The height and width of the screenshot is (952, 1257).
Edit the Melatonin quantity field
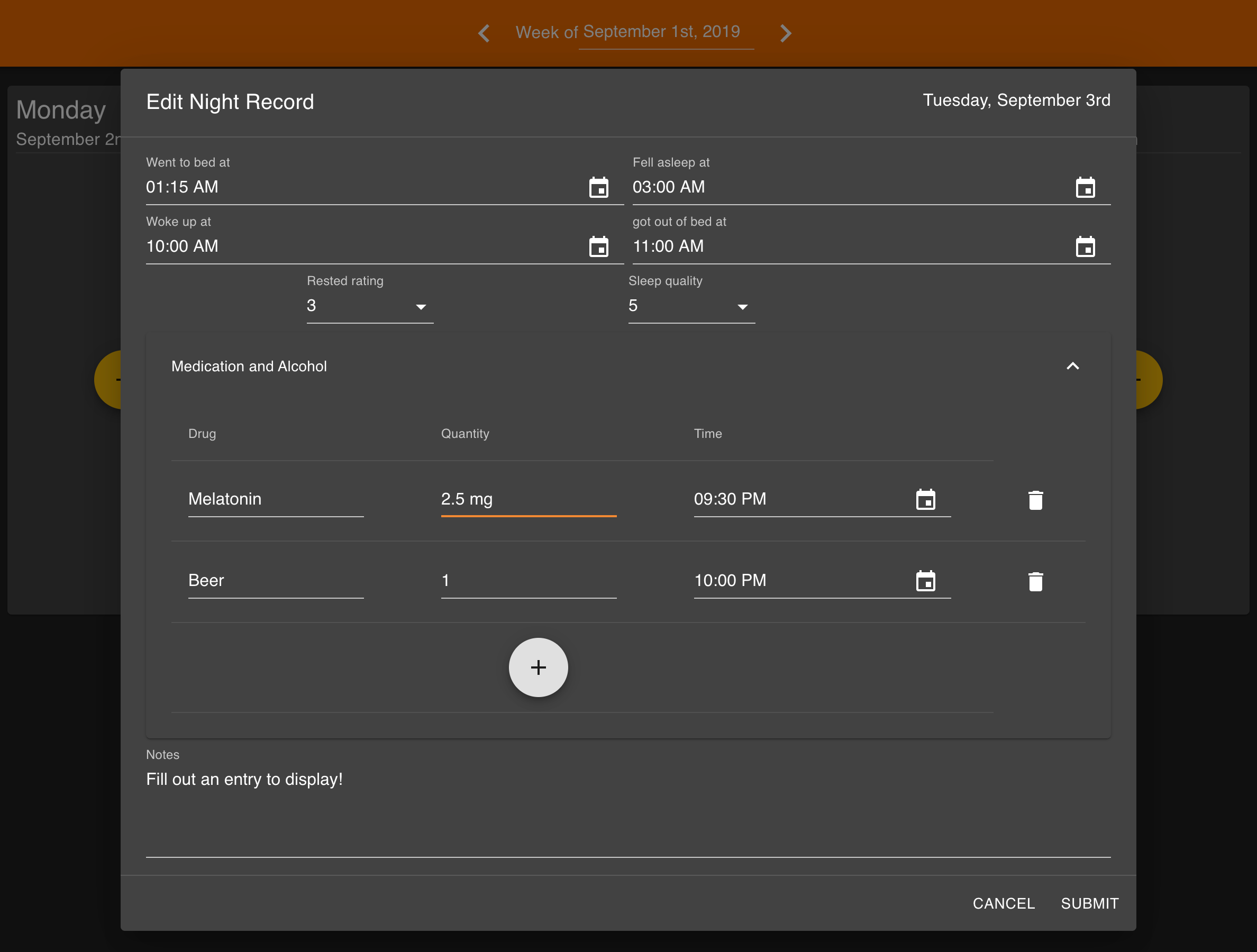click(529, 499)
